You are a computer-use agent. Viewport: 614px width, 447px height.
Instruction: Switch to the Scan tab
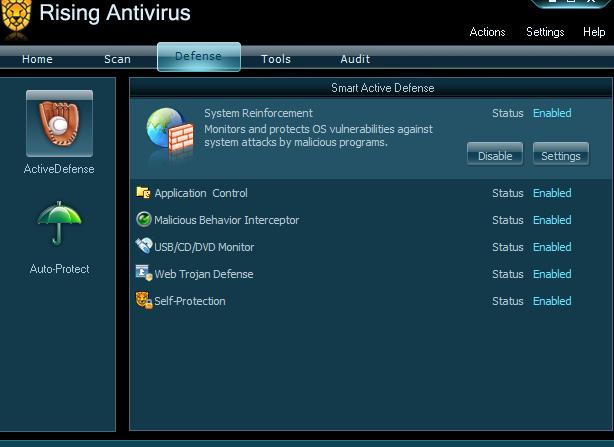tap(117, 59)
